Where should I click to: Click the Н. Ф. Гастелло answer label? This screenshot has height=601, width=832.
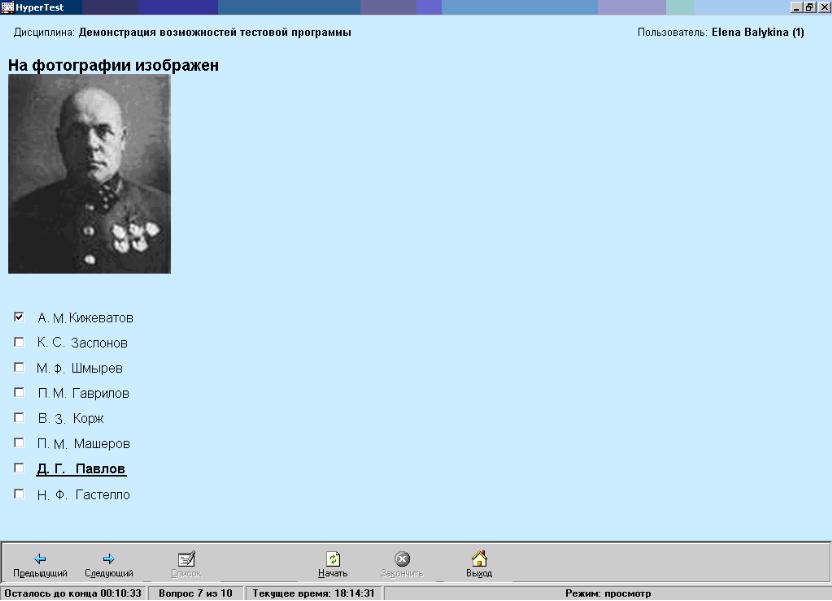click(84, 495)
